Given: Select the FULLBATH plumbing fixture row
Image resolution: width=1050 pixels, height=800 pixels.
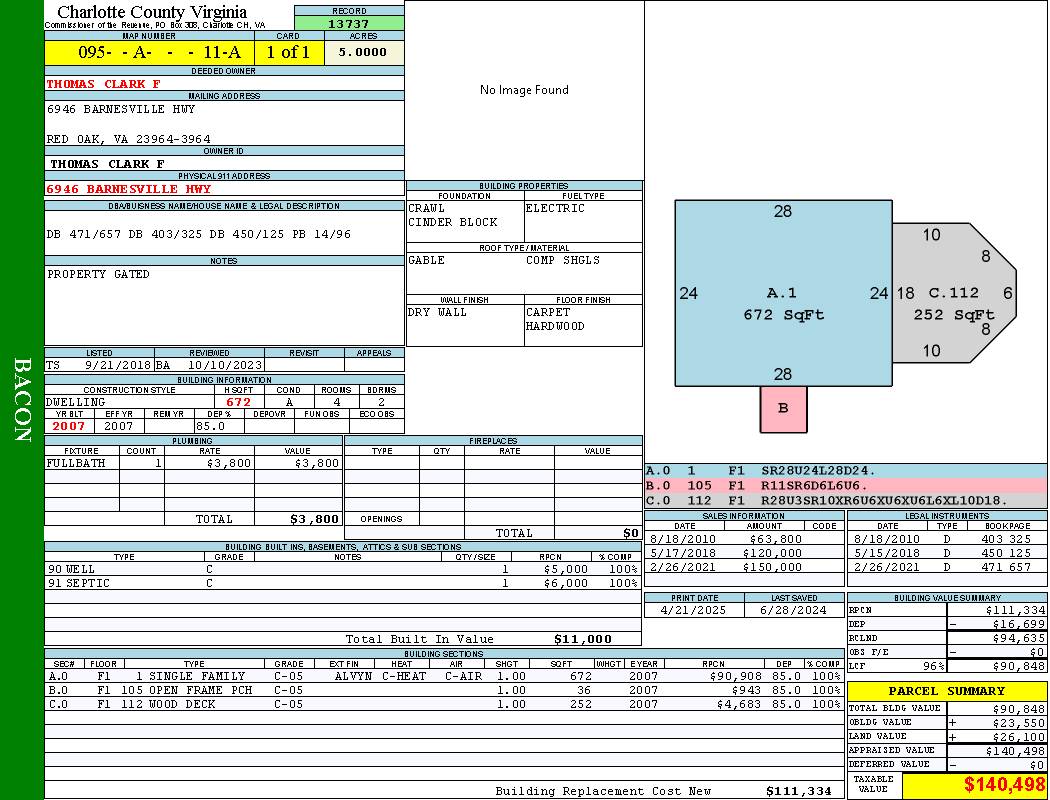Looking at the screenshot, I should click(x=194, y=464).
